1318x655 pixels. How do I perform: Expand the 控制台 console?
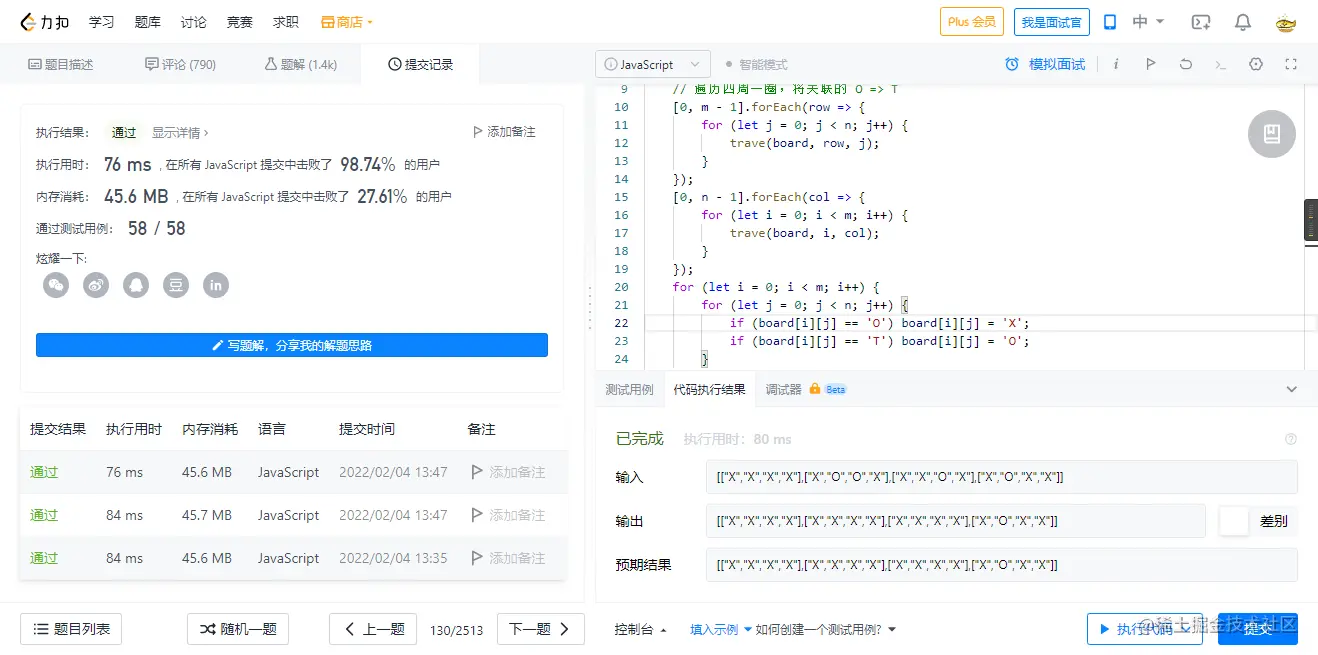point(641,629)
